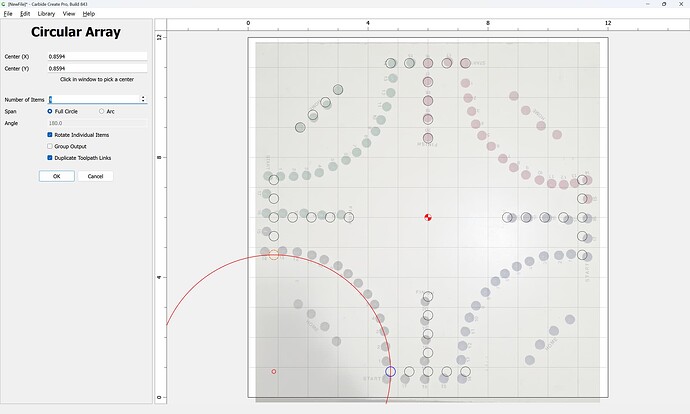Open the Library menu
The image size is (690, 414).
[46, 14]
